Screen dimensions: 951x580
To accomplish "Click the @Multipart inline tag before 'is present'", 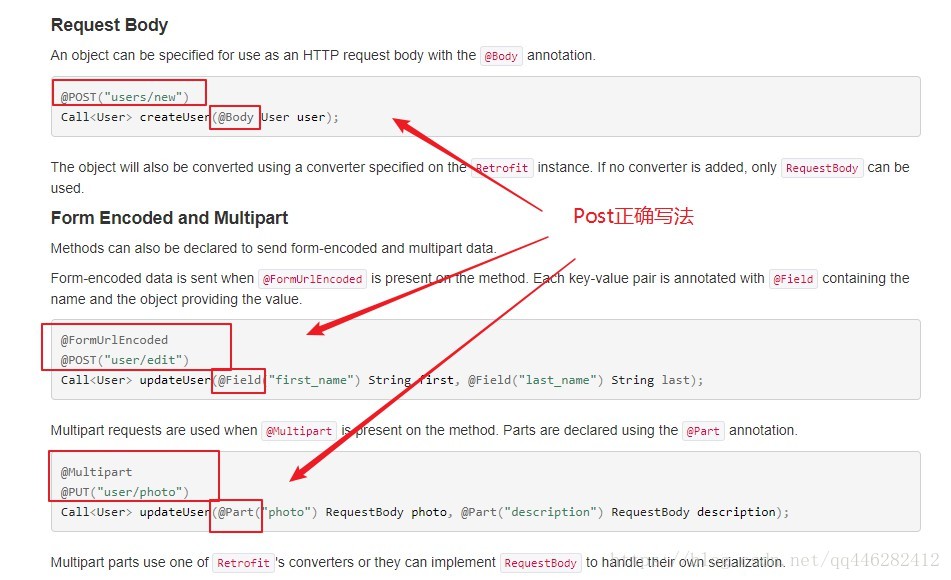I will coord(299,430).
